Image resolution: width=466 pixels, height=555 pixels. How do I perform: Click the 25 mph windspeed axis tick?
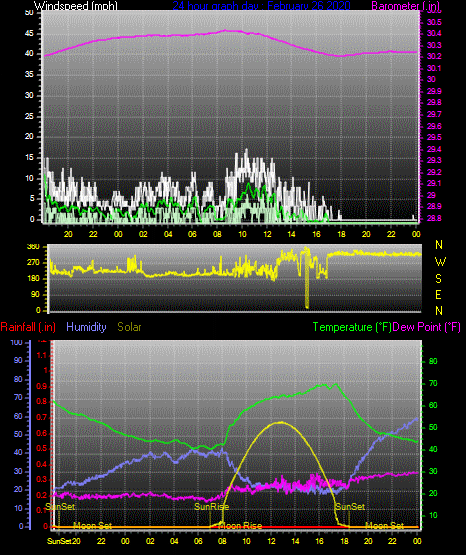29,116
